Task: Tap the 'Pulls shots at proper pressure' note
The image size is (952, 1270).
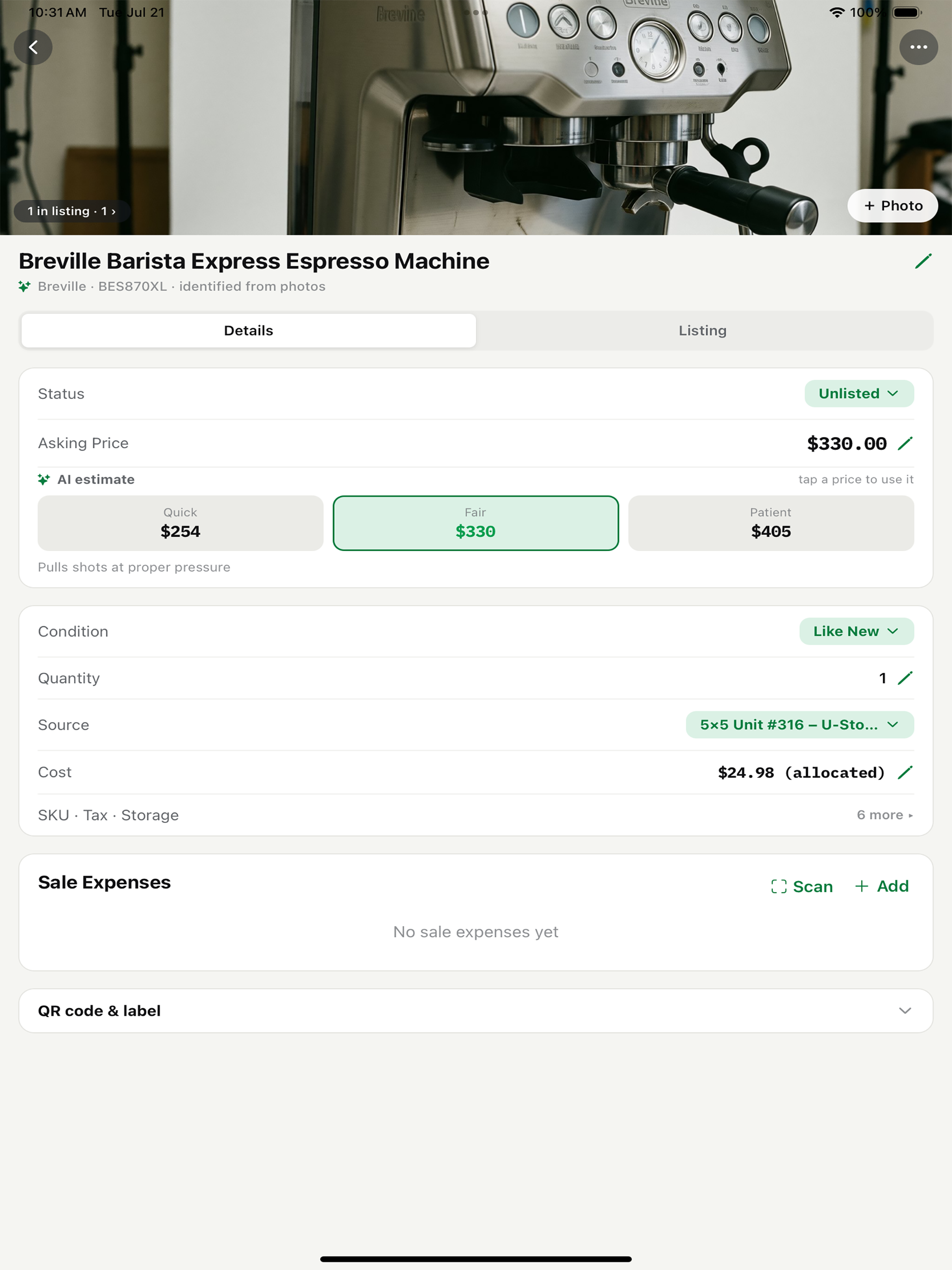Action: (134, 567)
